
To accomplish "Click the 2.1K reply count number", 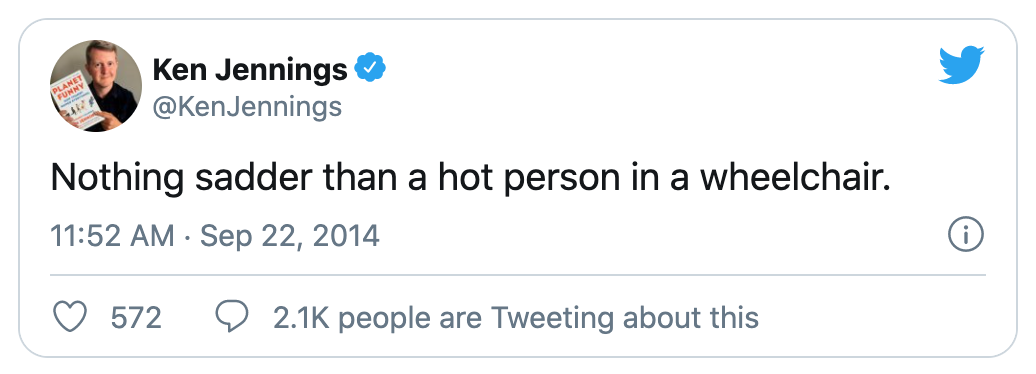I will click(301, 318).
